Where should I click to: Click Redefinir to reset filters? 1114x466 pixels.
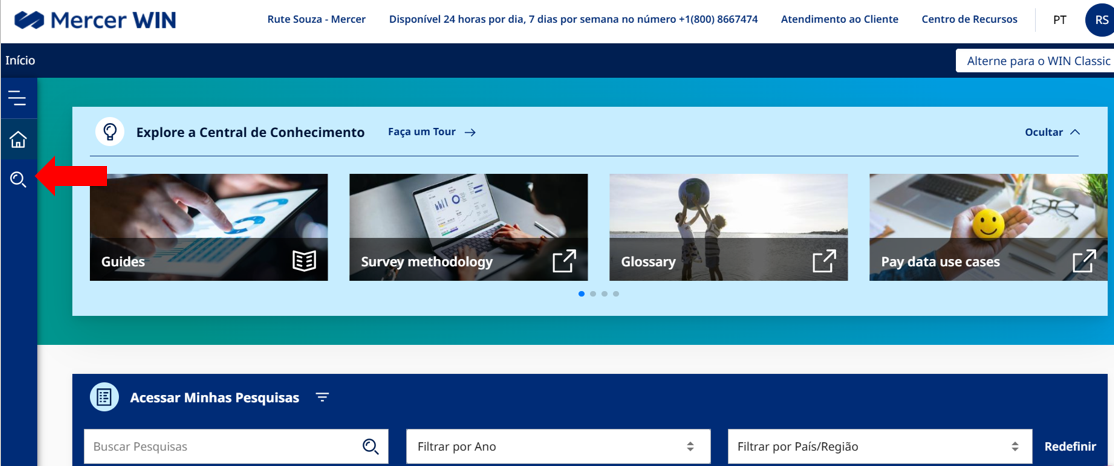click(1070, 447)
